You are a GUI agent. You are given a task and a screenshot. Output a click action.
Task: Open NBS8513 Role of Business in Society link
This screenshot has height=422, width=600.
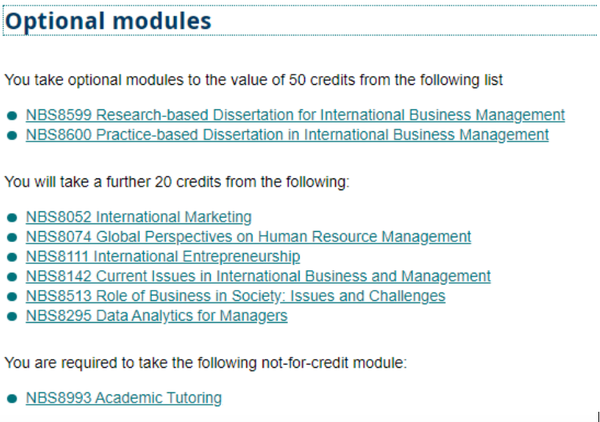pyautogui.click(x=236, y=296)
